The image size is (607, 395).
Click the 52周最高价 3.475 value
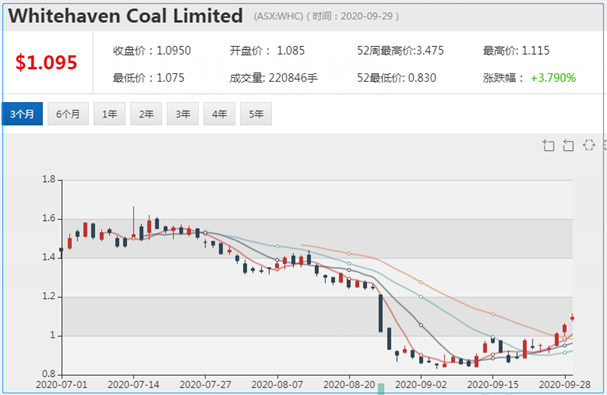400,51
